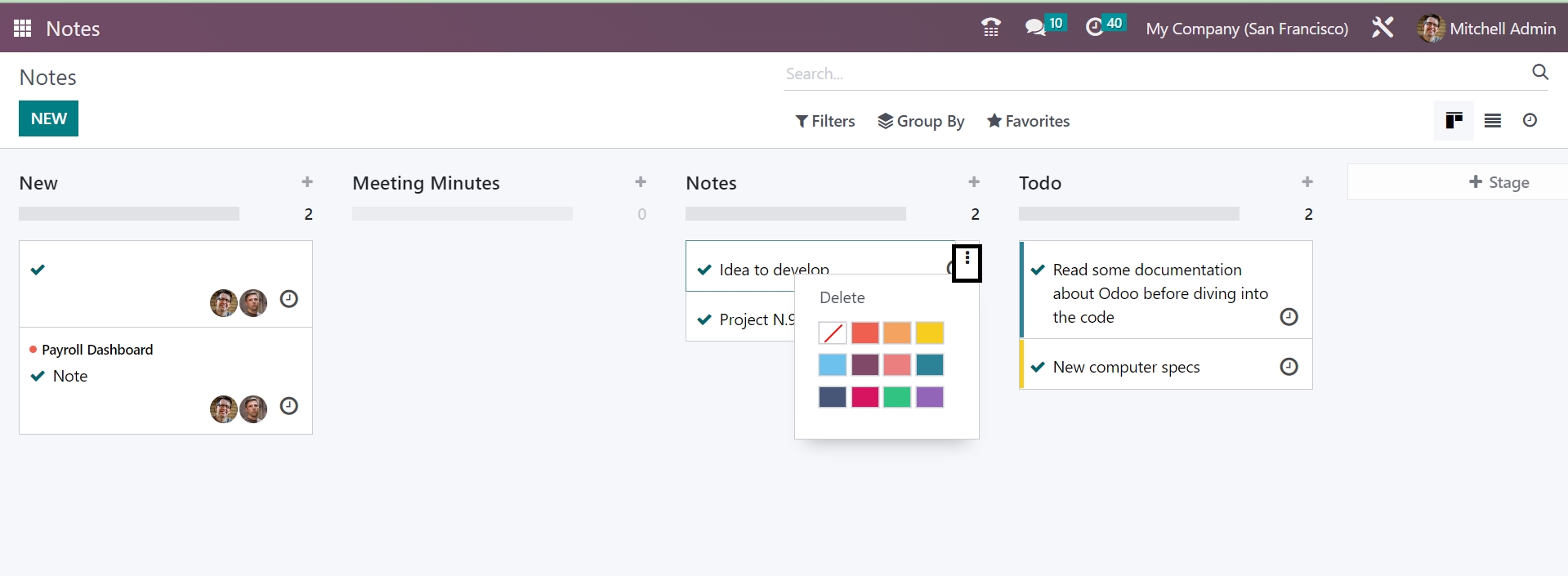Open the debug tools wrench icon
Screen dimensions: 1568x576
(1382, 28)
